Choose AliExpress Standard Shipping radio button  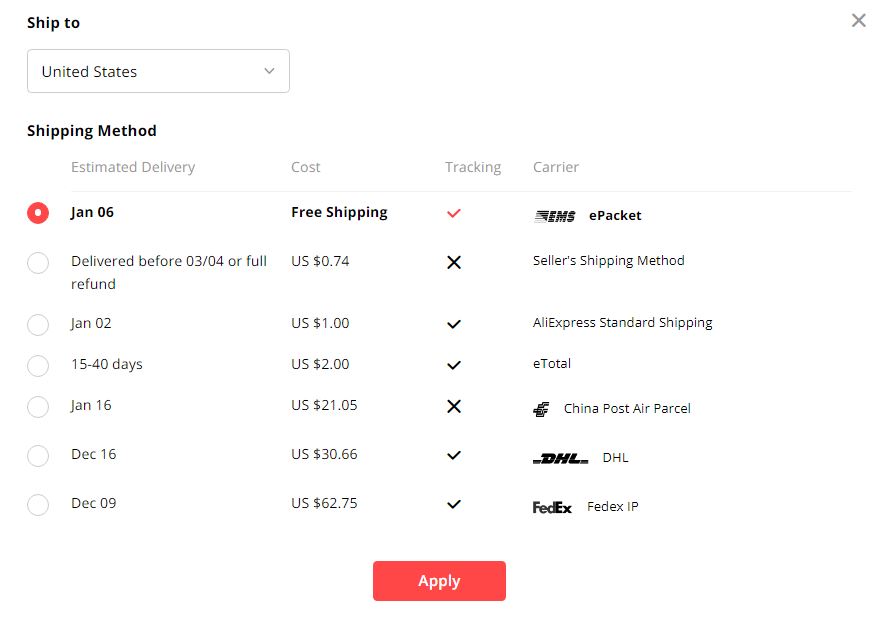pos(38,324)
